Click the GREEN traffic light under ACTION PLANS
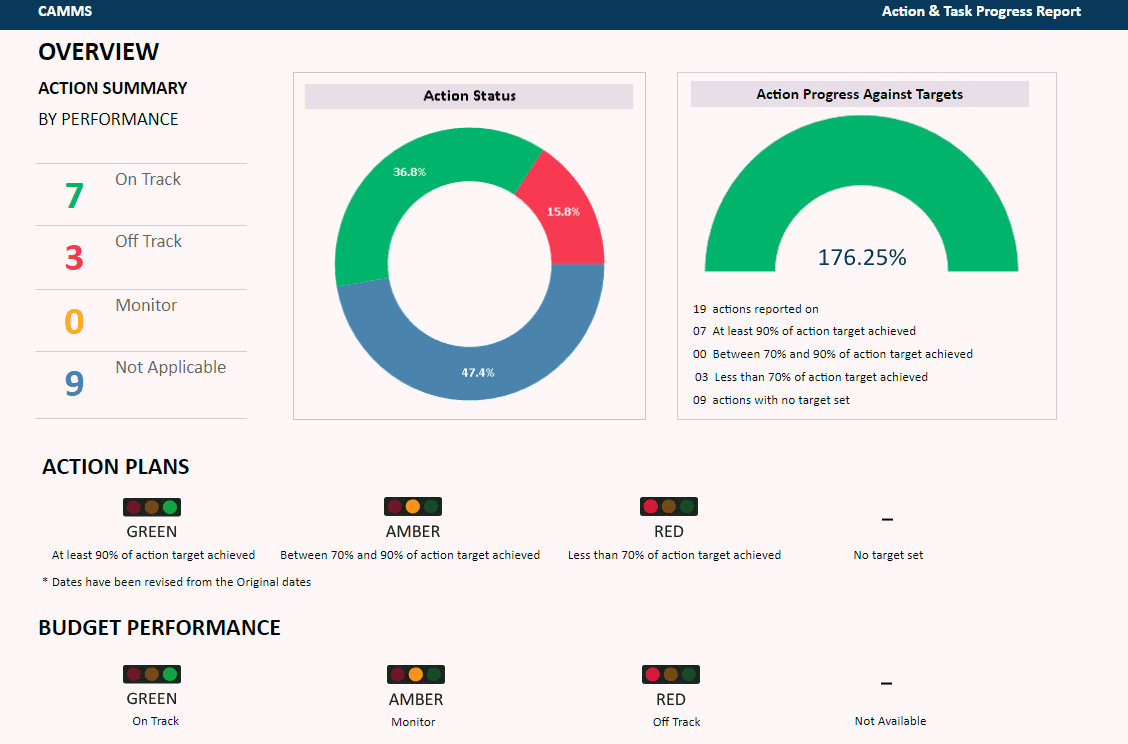The width and height of the screenshot is (1128, 744). pos(151,507)
